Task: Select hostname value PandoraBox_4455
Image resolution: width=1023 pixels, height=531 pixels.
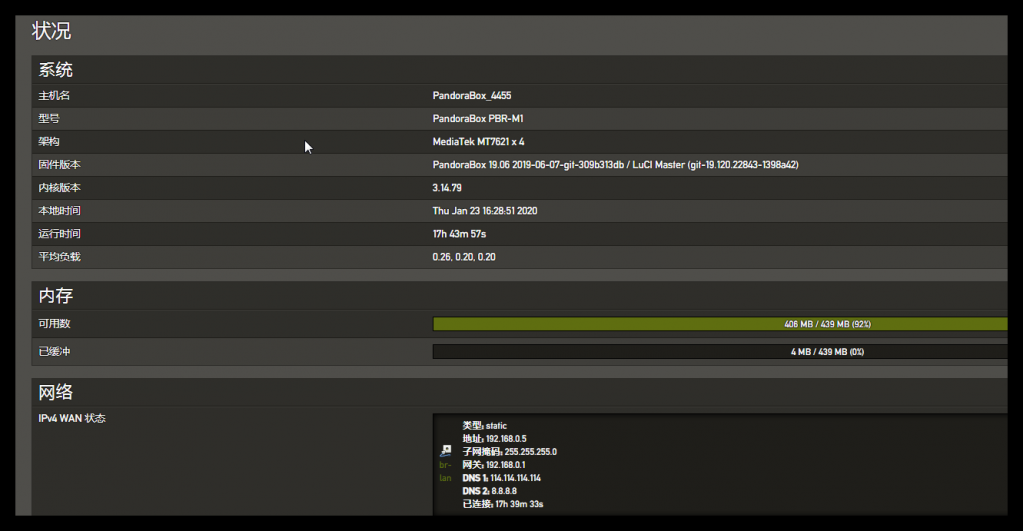Action: [x=472, y=95]
